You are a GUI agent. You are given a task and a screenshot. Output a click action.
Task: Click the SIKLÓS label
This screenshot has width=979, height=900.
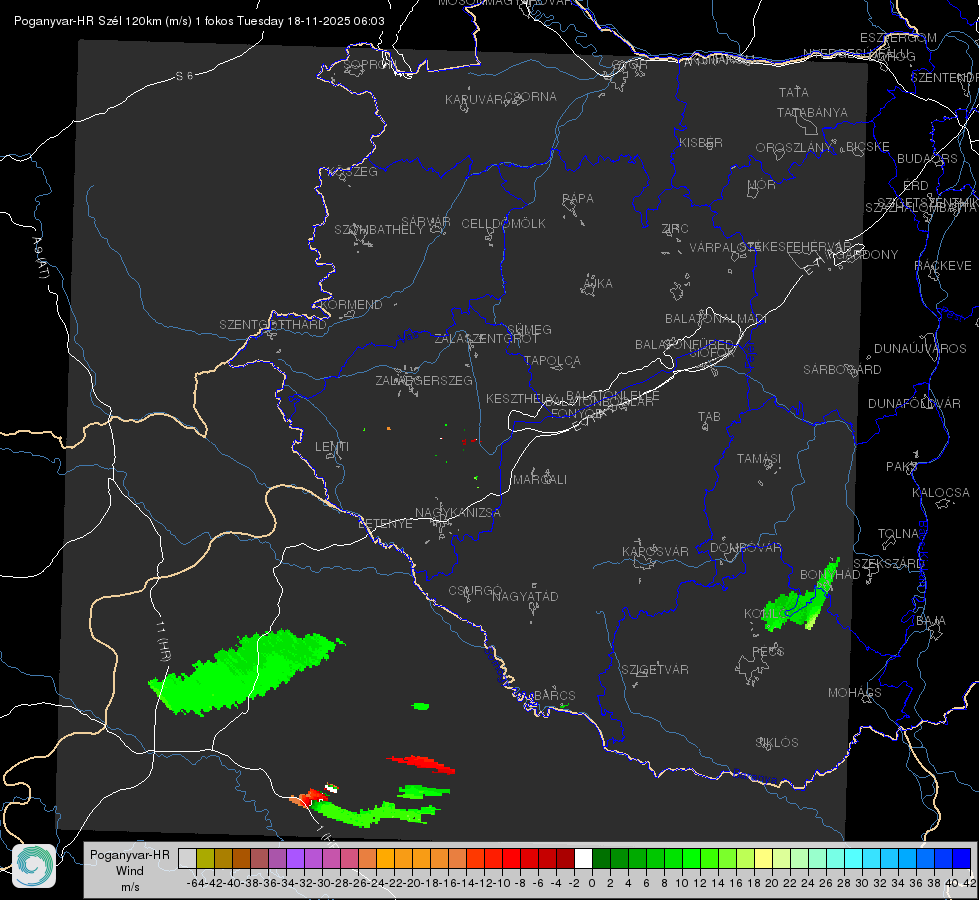click(x=777, y=743)
